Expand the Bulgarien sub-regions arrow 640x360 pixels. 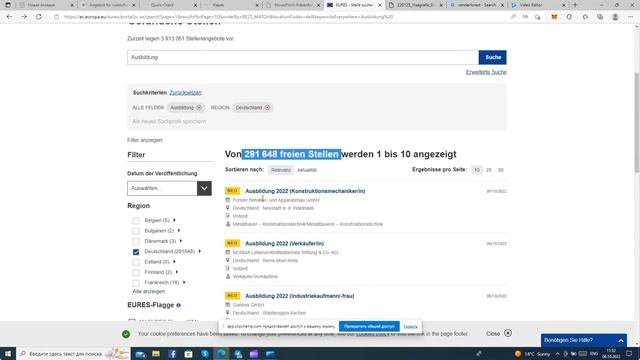(179, 231)
